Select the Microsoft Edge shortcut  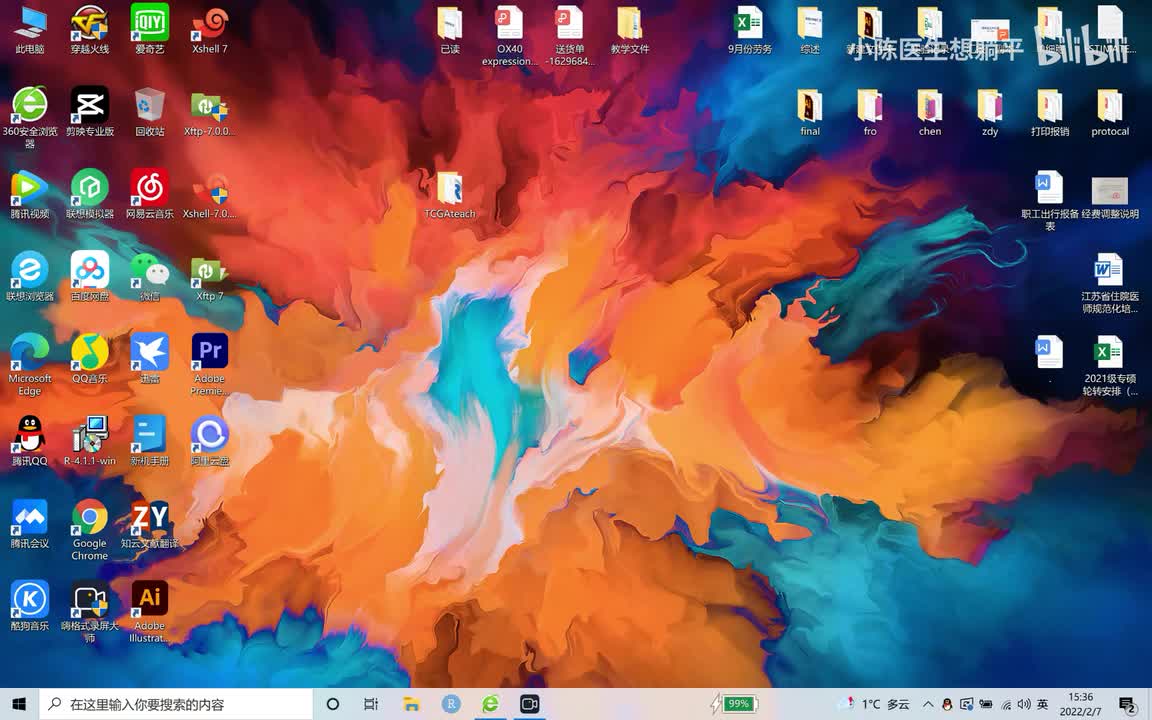pos(30,364)
